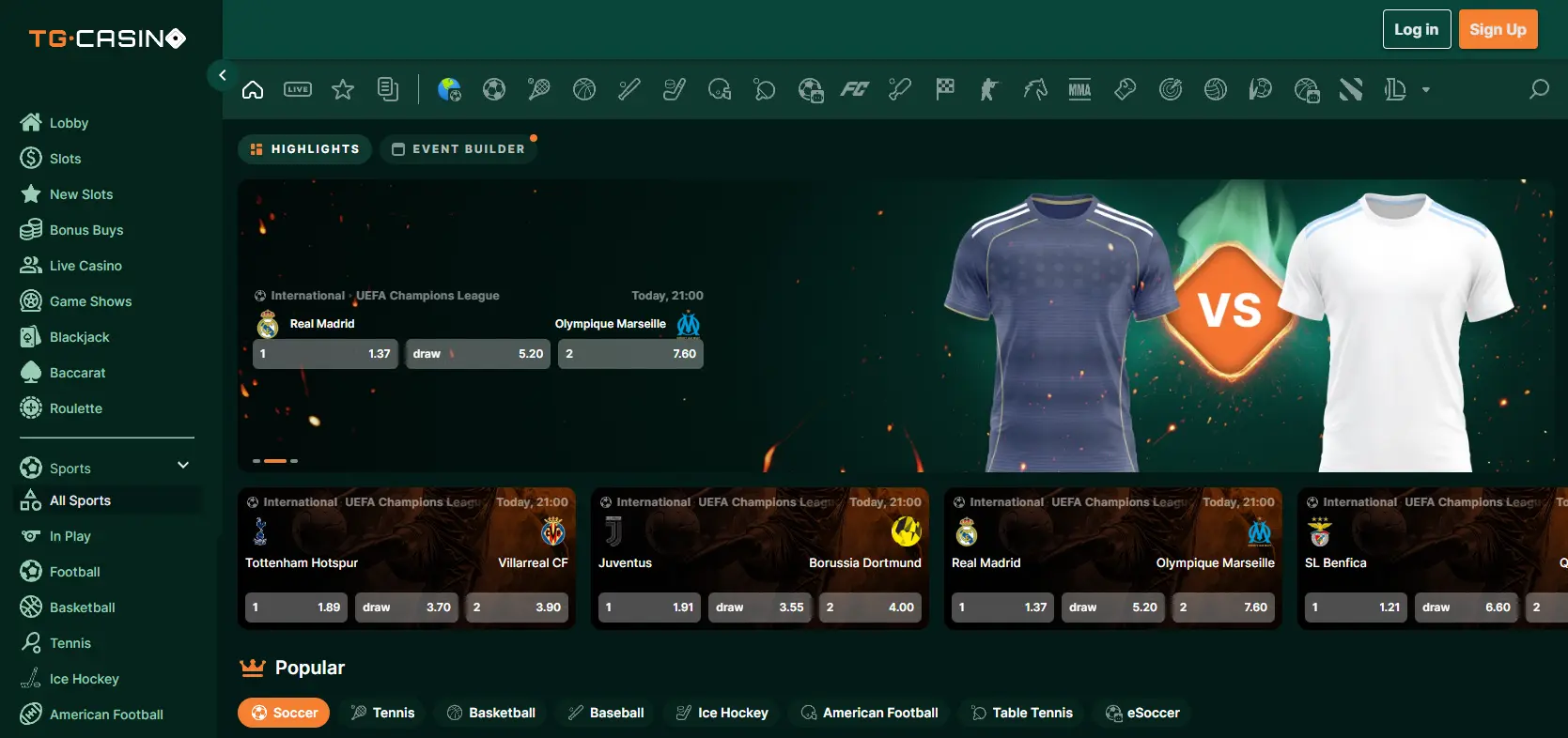Image resolution: width=1568 pixels, height=738 pixels.
Task: Collapse the Sports section in sidebar
Action: coord(183,466)
